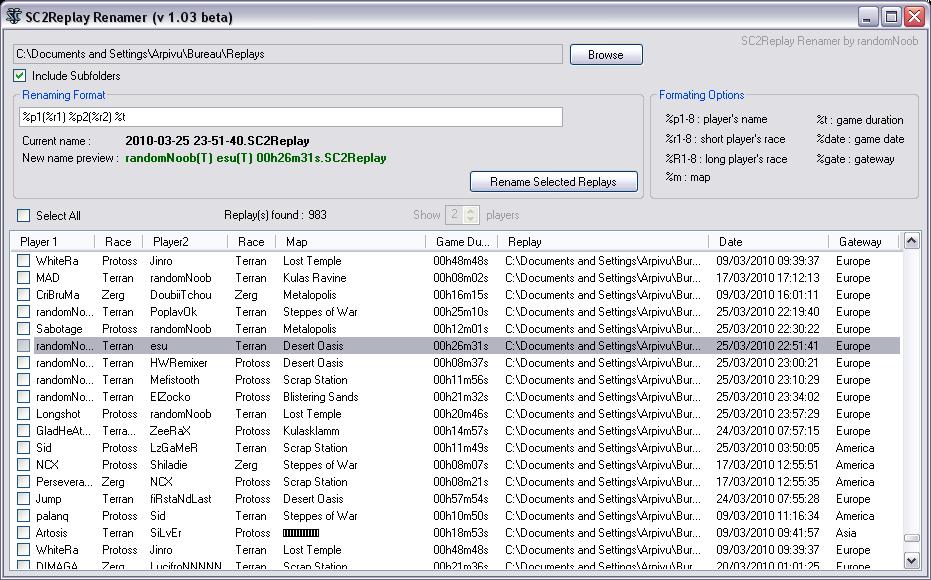Viewport: 931px width, 580px height.
Task: Select the fiRstaNdLast player cell
Action: click(x=180, y=499)
